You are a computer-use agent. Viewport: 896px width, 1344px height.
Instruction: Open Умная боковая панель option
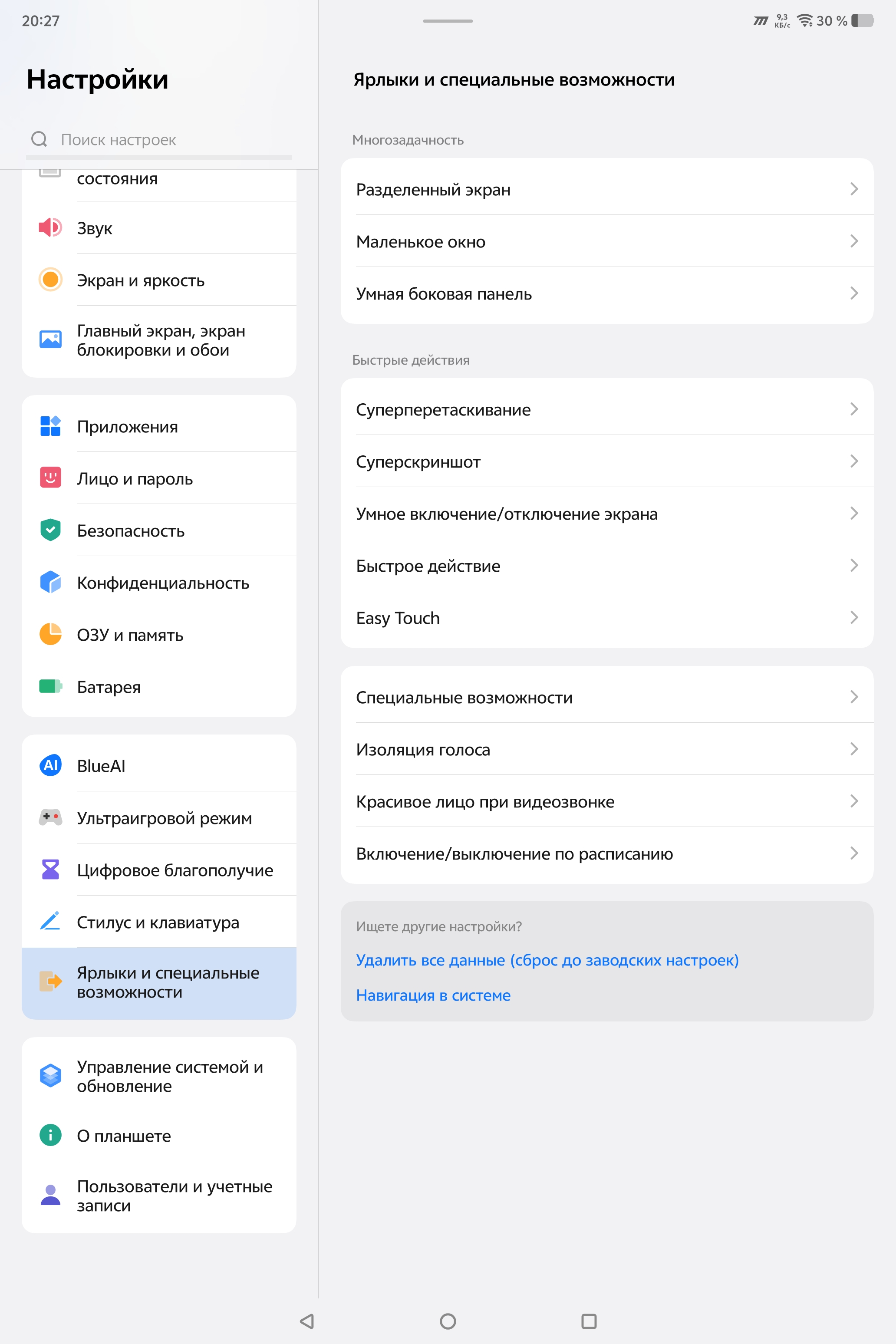coord(607,294)
